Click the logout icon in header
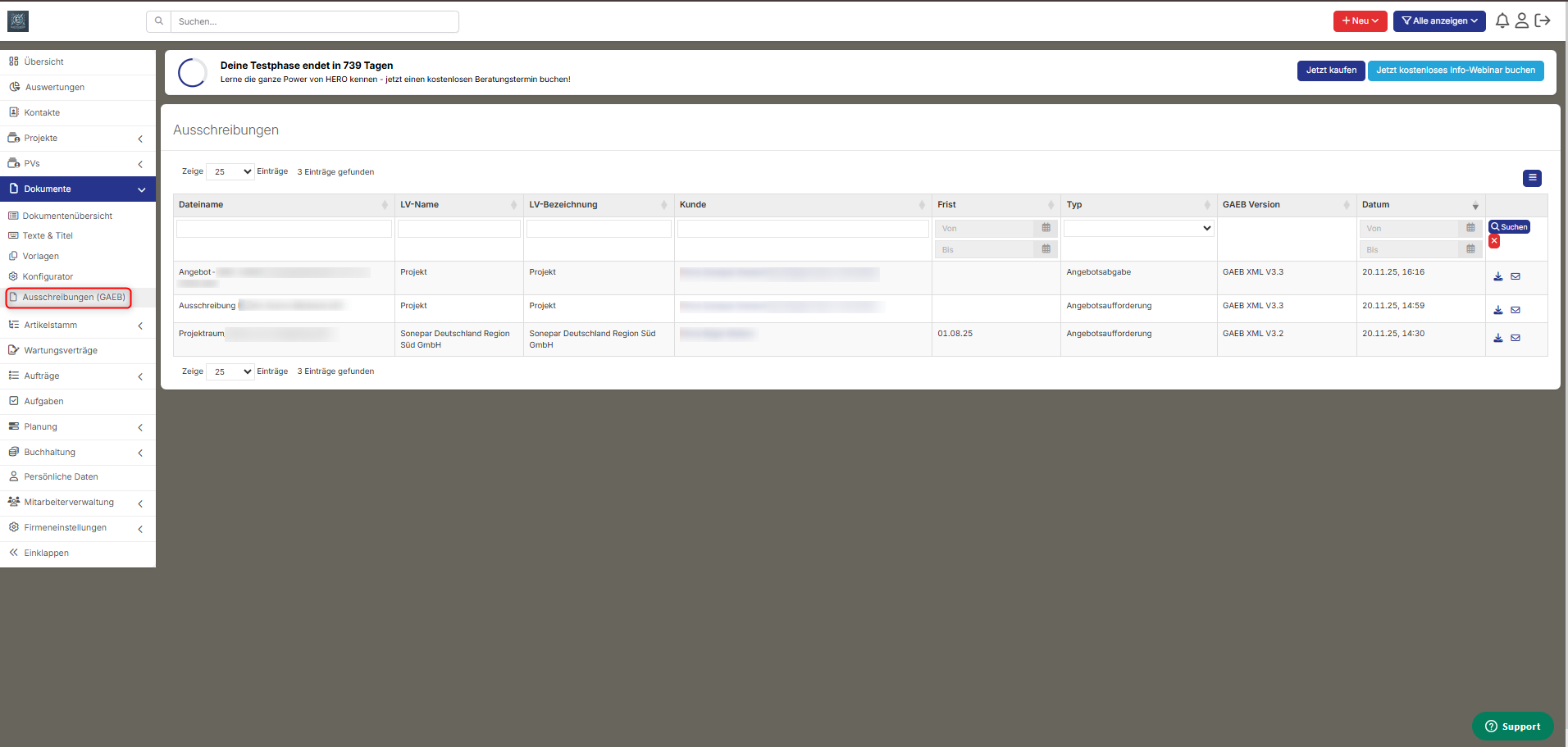 click(1543, 21)
